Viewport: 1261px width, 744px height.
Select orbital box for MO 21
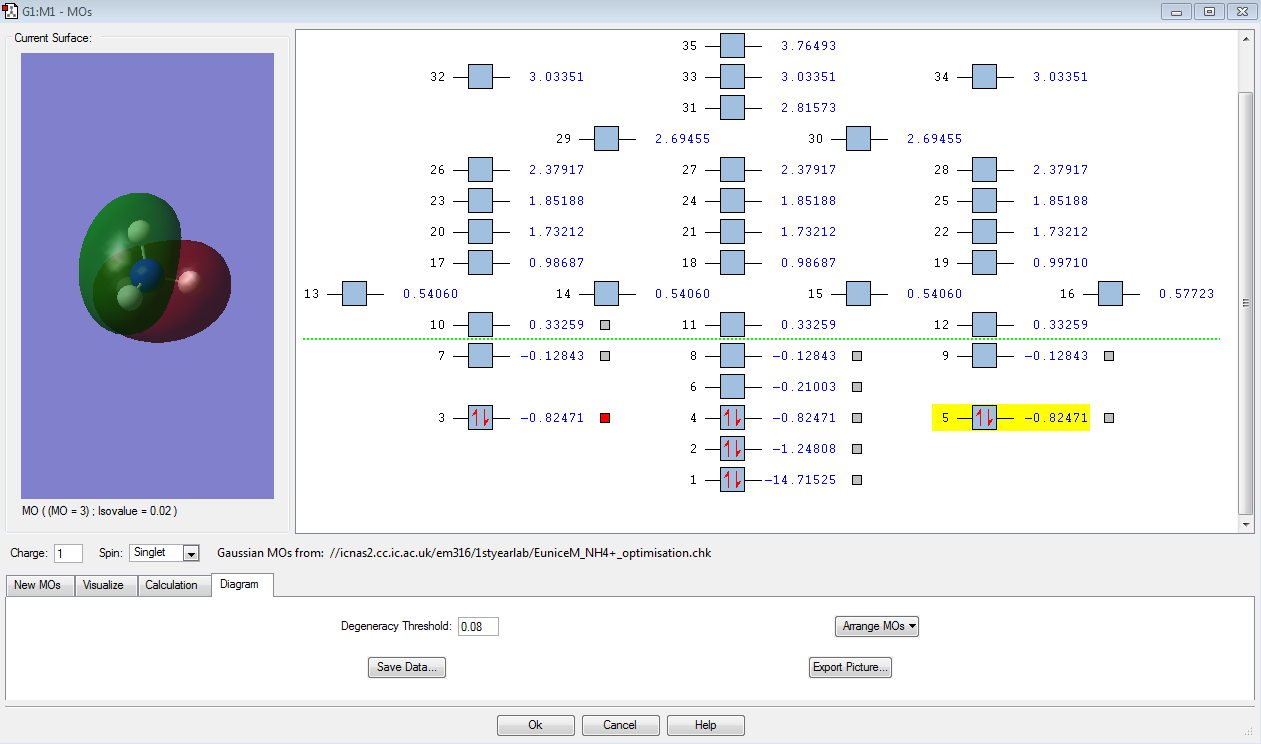[733, 231]
